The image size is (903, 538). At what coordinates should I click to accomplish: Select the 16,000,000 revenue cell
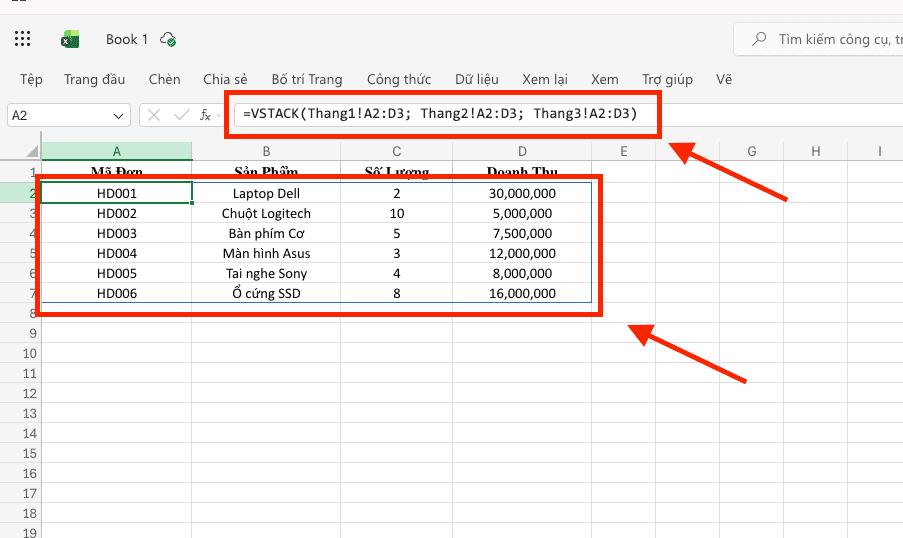[522, 293]
